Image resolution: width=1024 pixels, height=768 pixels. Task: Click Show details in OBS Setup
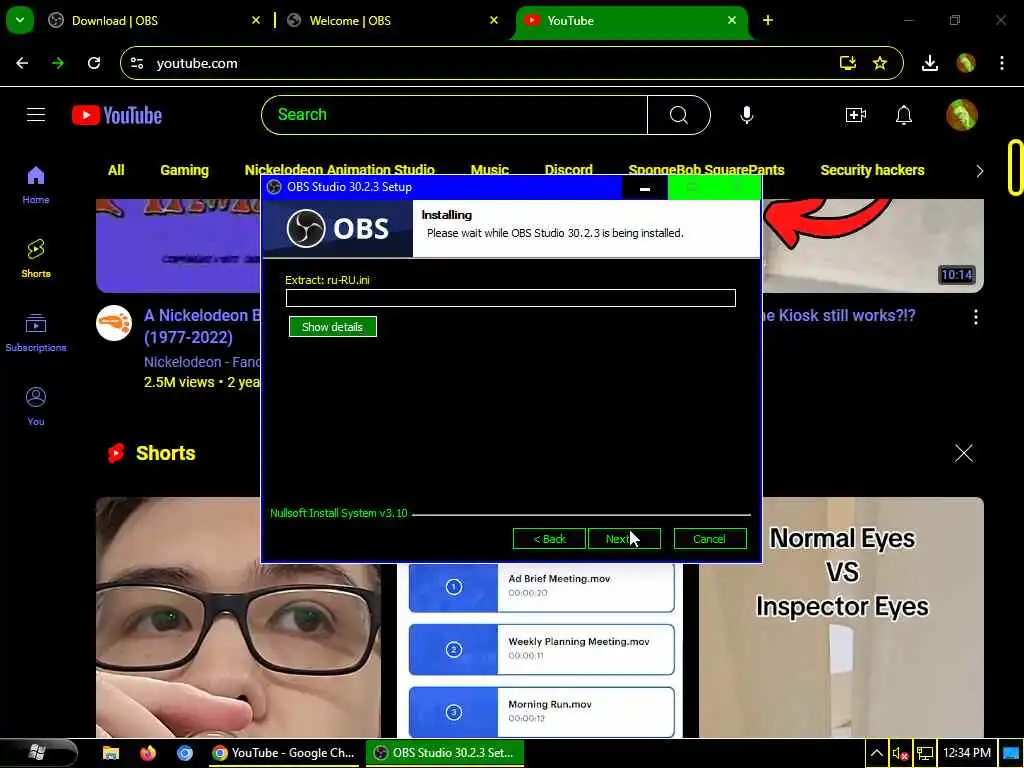tap(332, 327)
